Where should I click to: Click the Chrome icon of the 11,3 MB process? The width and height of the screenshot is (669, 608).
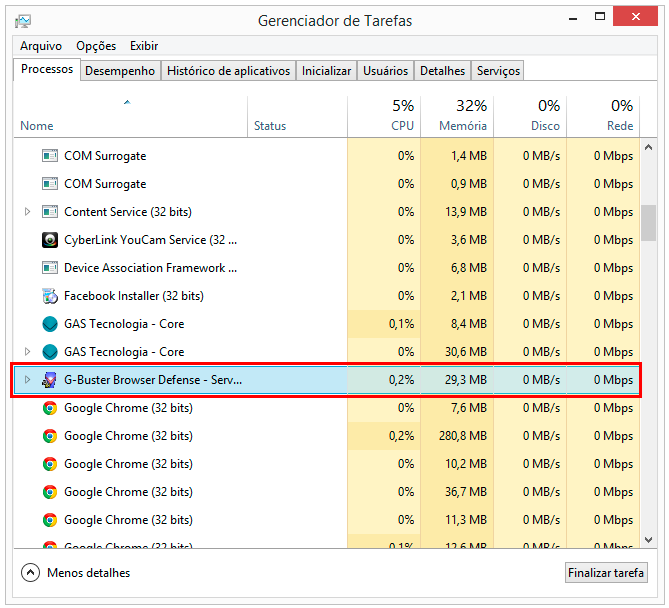[50, 520]
